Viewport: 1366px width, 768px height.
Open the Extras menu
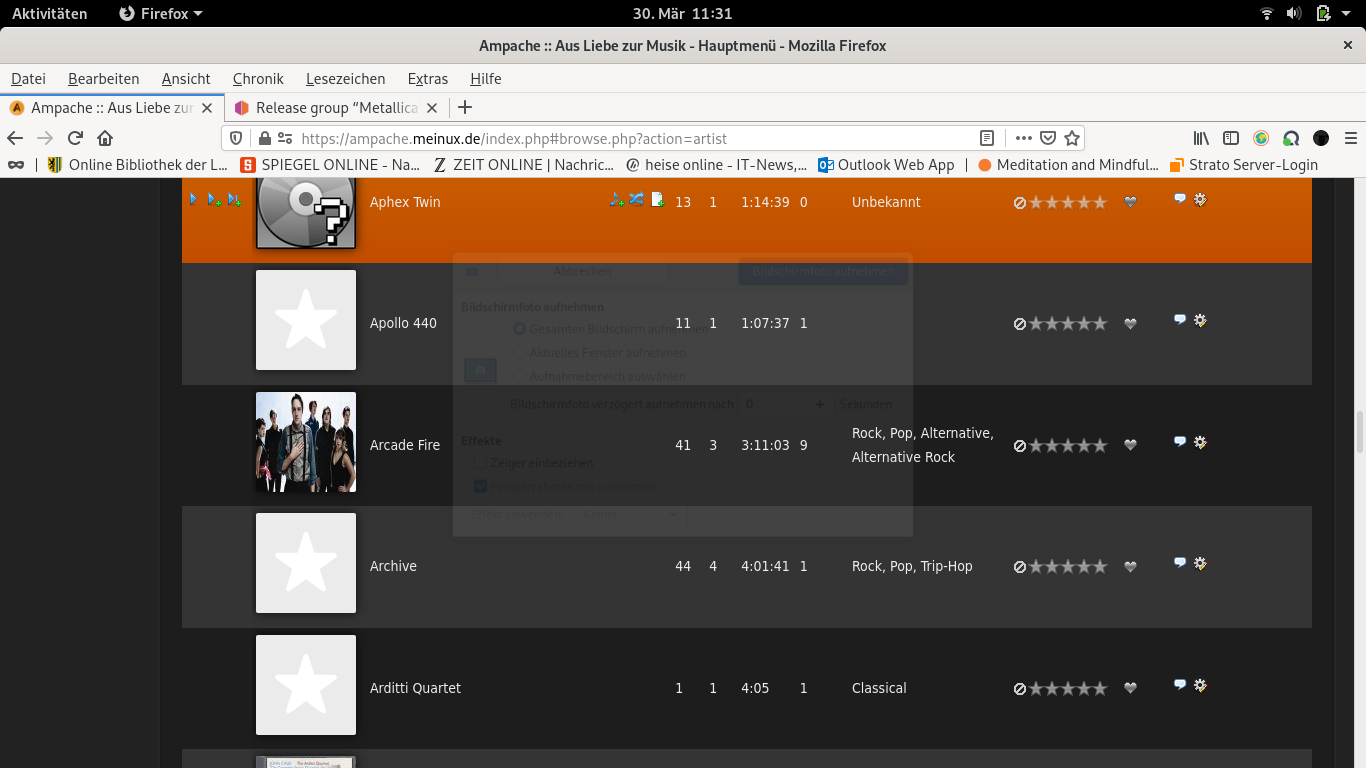[x=427, y=79]
